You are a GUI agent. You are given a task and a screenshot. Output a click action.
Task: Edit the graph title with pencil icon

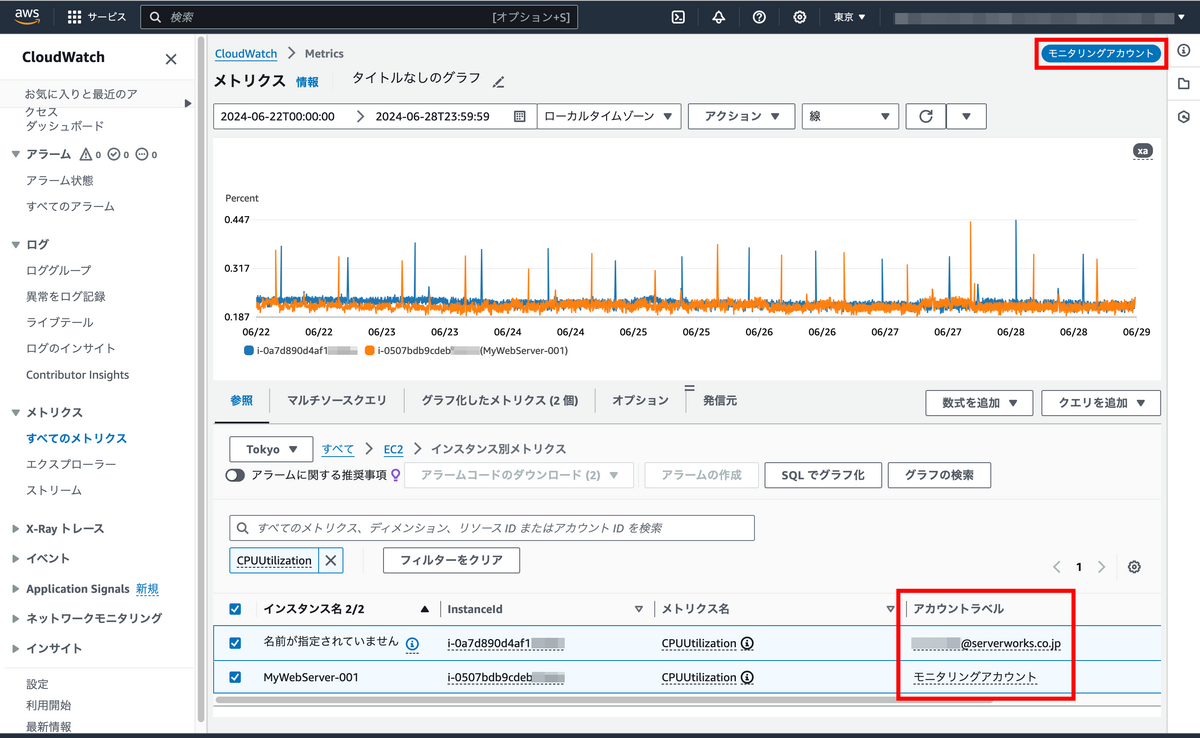coord(499,81)
